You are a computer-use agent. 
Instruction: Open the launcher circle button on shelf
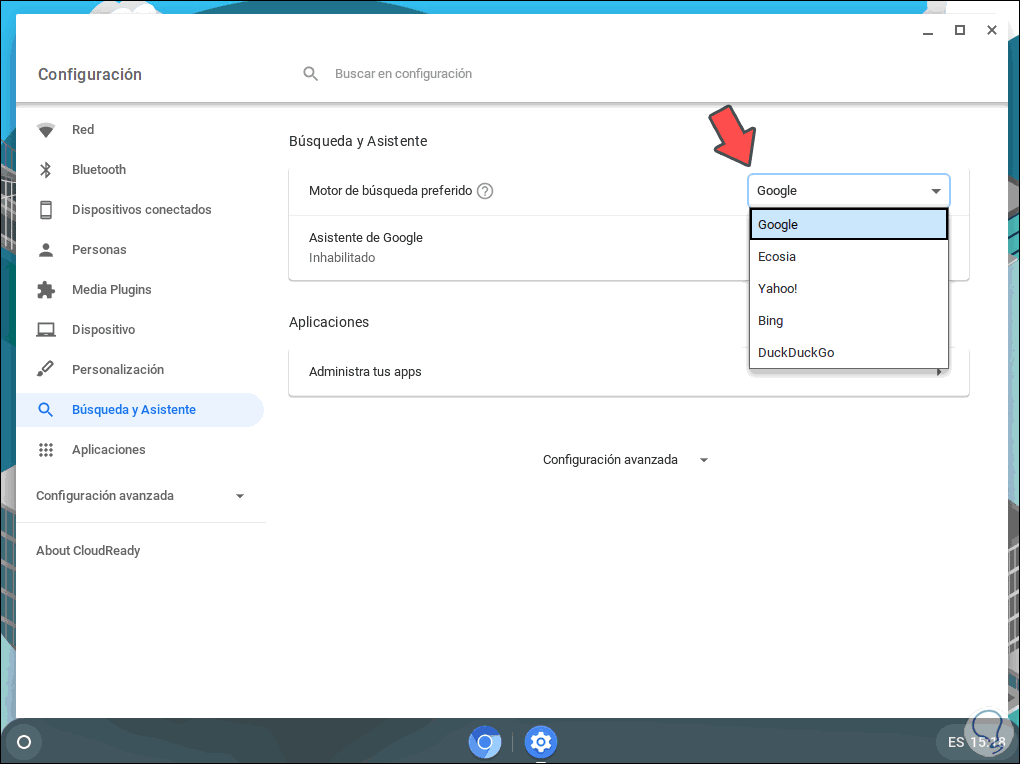click(x=24, y=742)
